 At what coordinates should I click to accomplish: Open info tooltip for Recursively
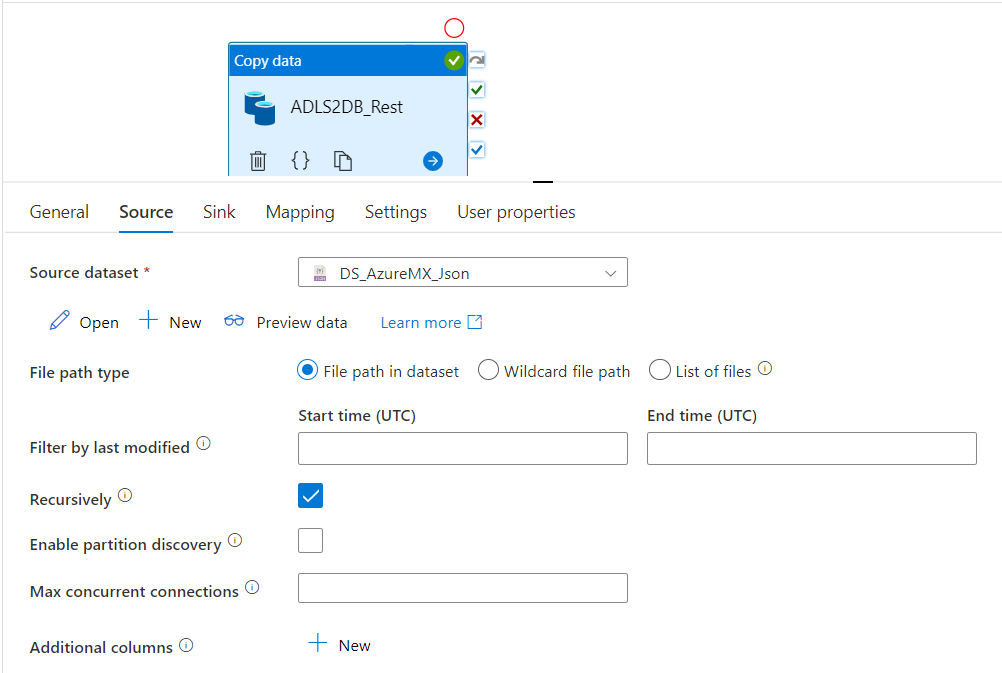coord(125,495)
